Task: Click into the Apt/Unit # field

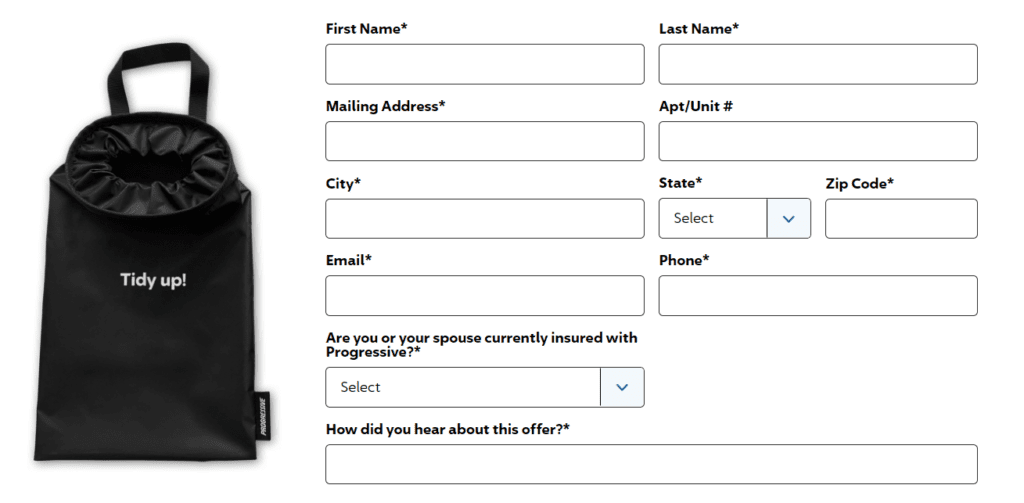Action: [818, 141]
